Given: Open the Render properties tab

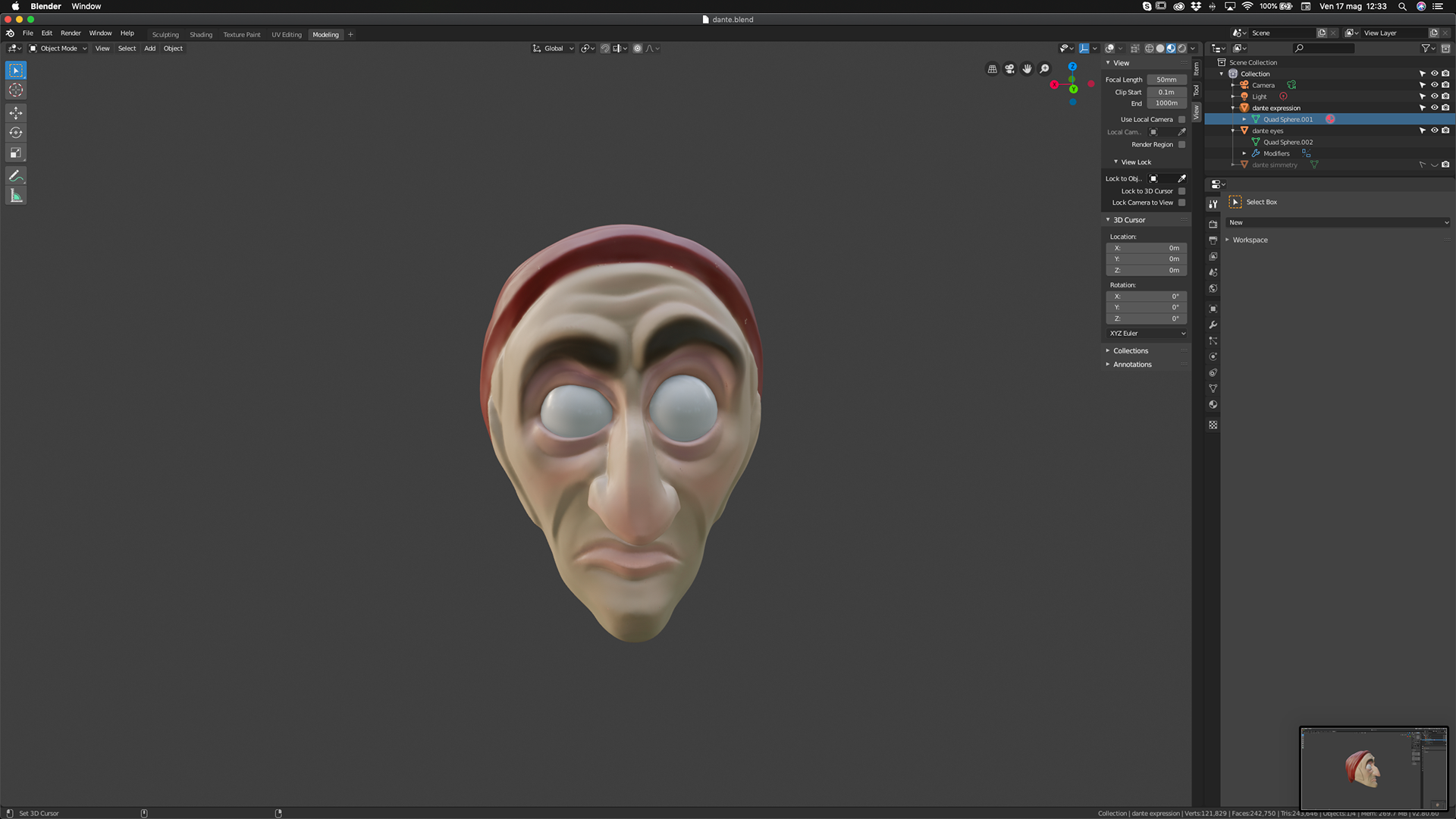Looking at the screenshot, I should pos(1213,224).
